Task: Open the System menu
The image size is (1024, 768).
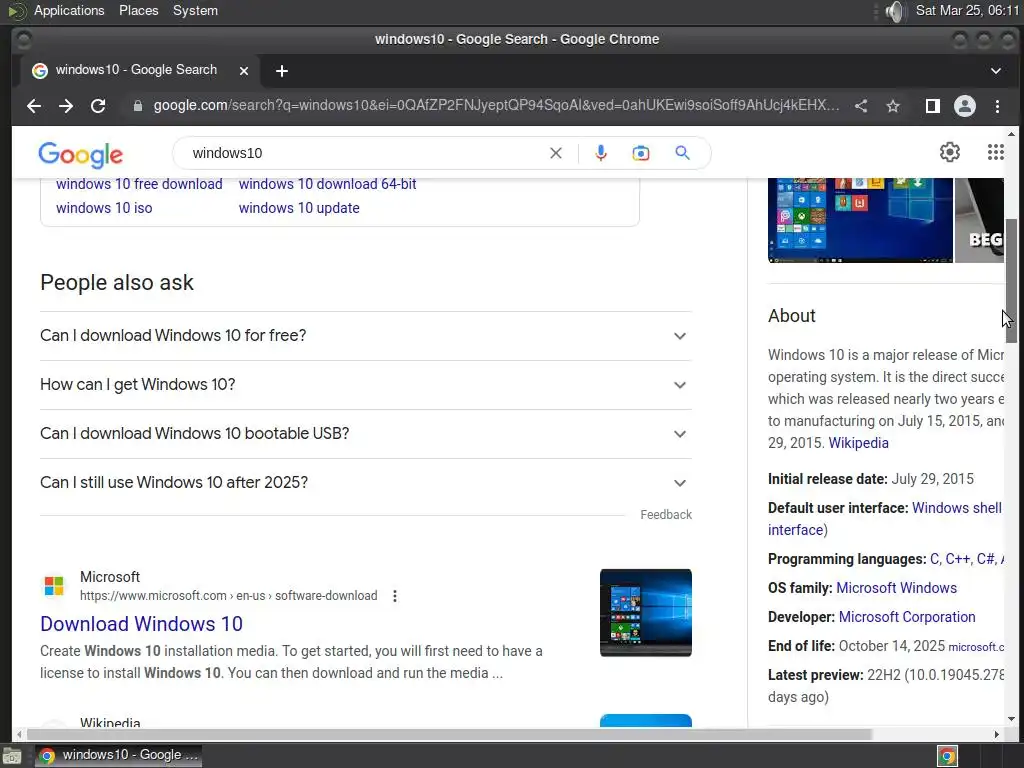Action: click(x=195, y=10)
